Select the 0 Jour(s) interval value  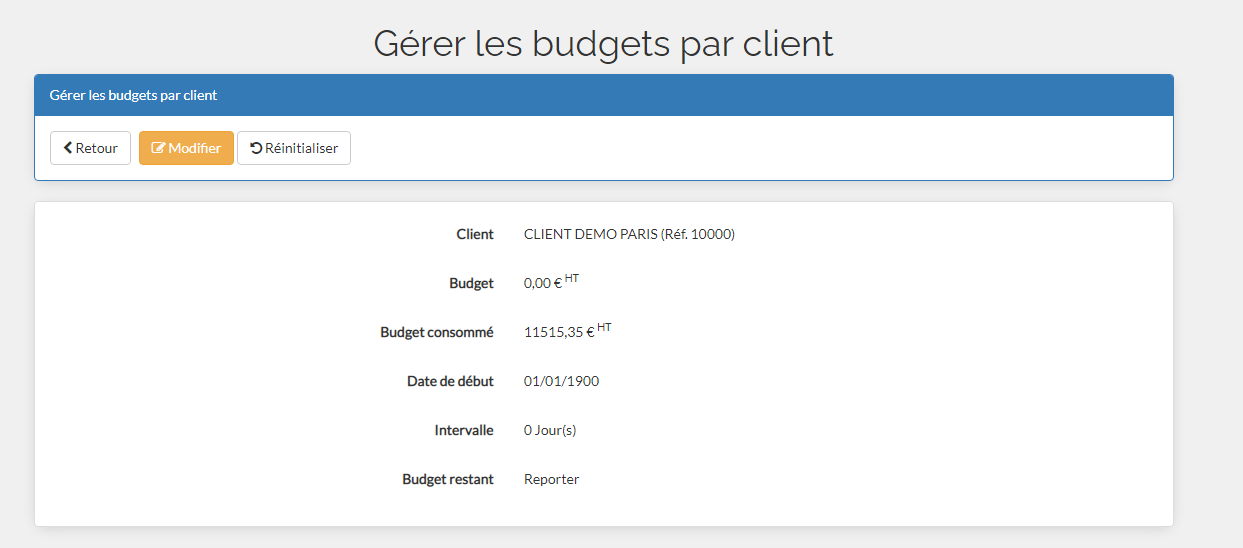coord(550,431)
